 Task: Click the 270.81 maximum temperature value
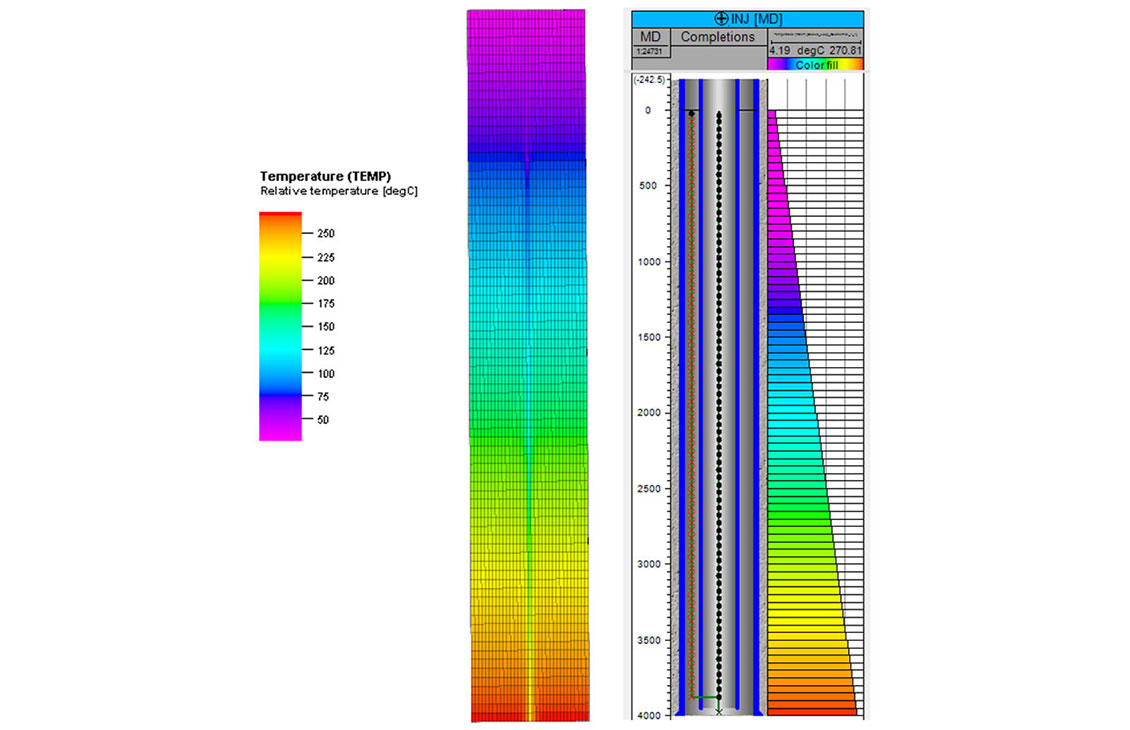(x=845, y=50)
